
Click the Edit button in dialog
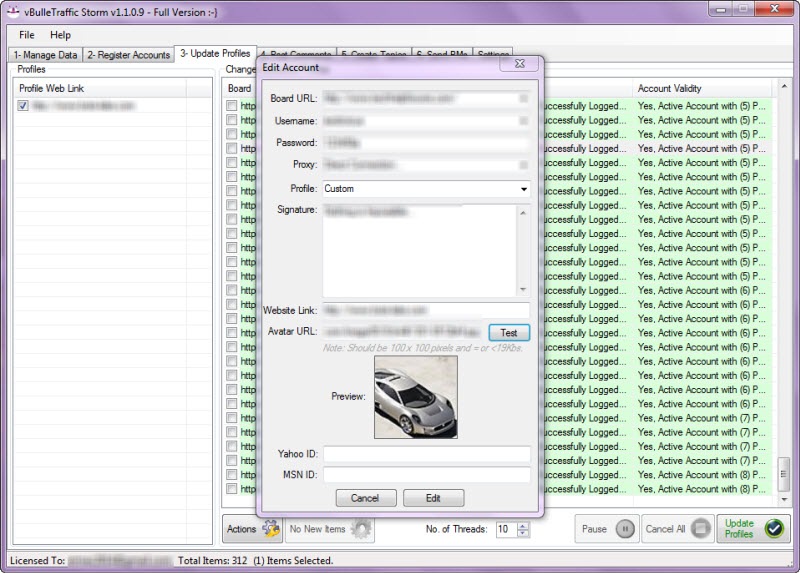click(x=433, y=498)
